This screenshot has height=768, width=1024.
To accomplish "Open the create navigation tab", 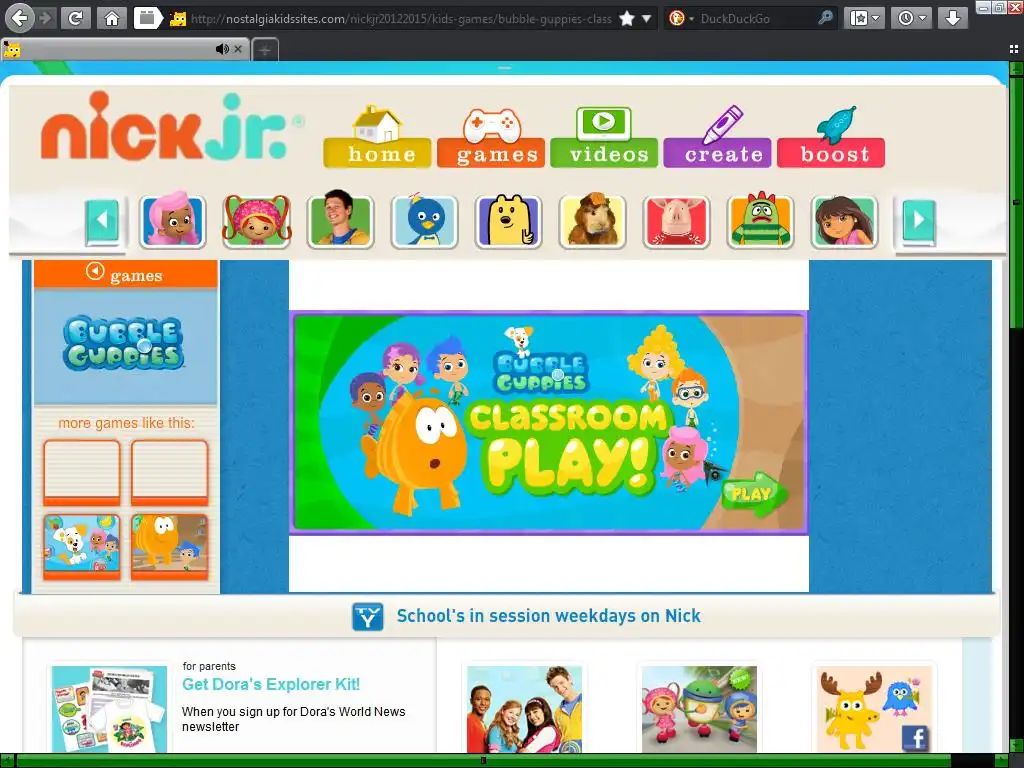I will tap(718, 138).
